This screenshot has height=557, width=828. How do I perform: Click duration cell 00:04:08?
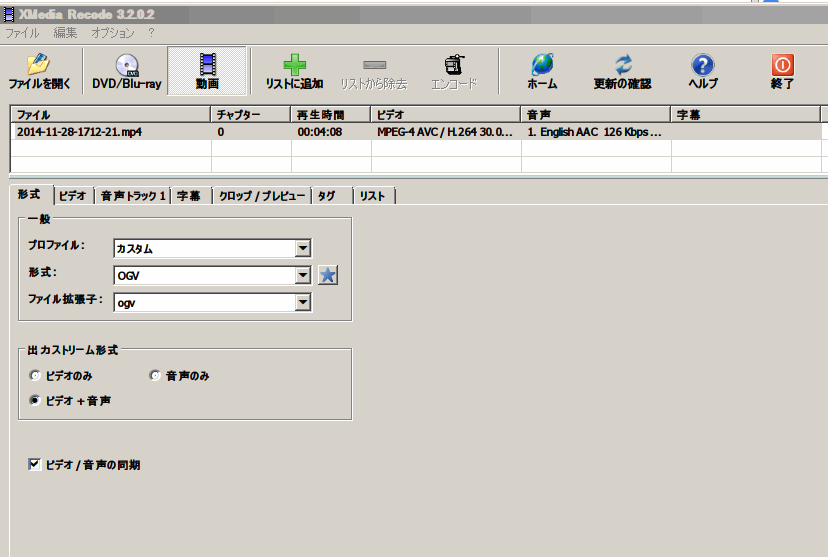319,132
